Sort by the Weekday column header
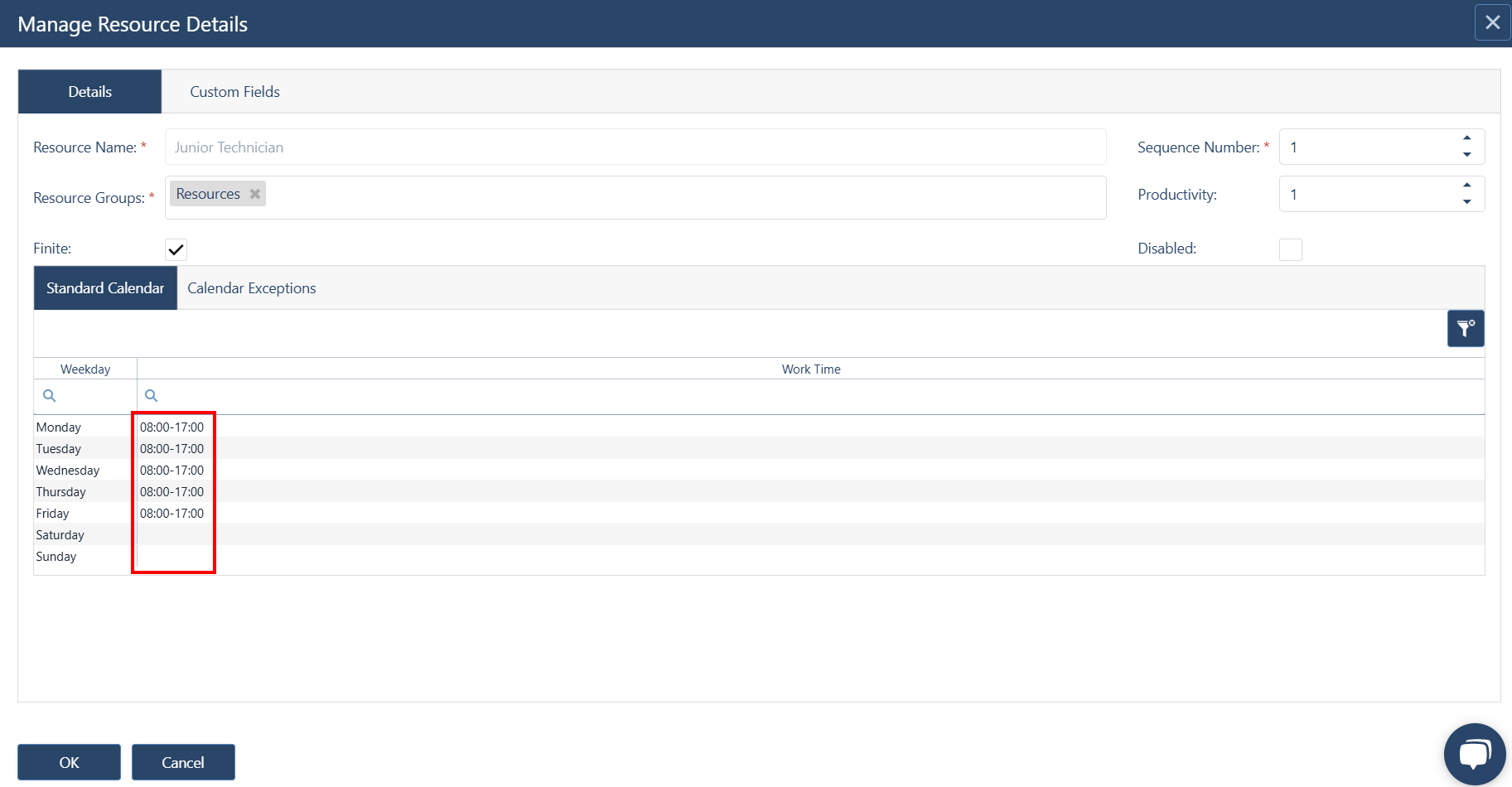The width and height of the screenshot is (1512, 787). (85, 369)
